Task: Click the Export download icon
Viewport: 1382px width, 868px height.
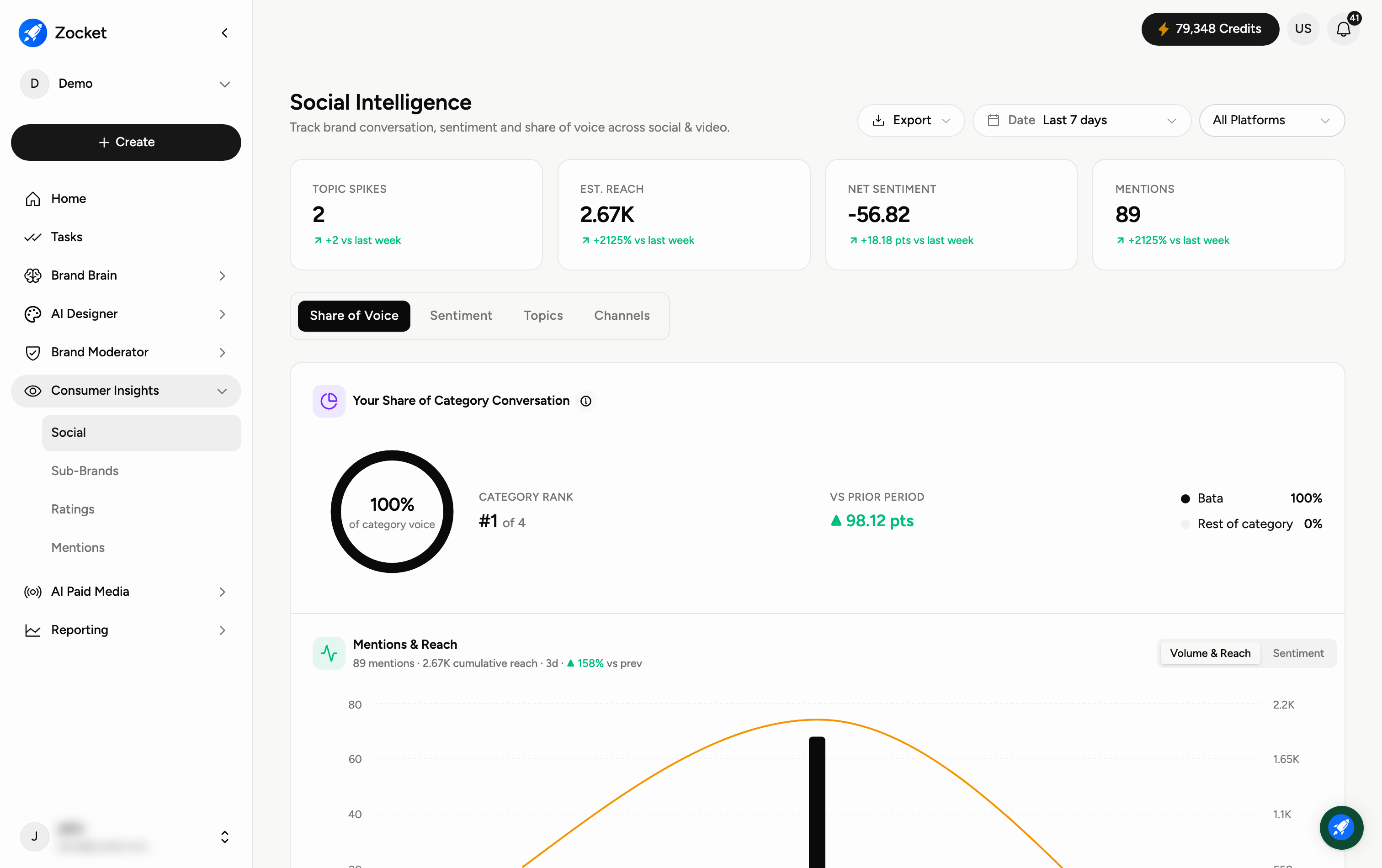Action: tap(878, 121)
